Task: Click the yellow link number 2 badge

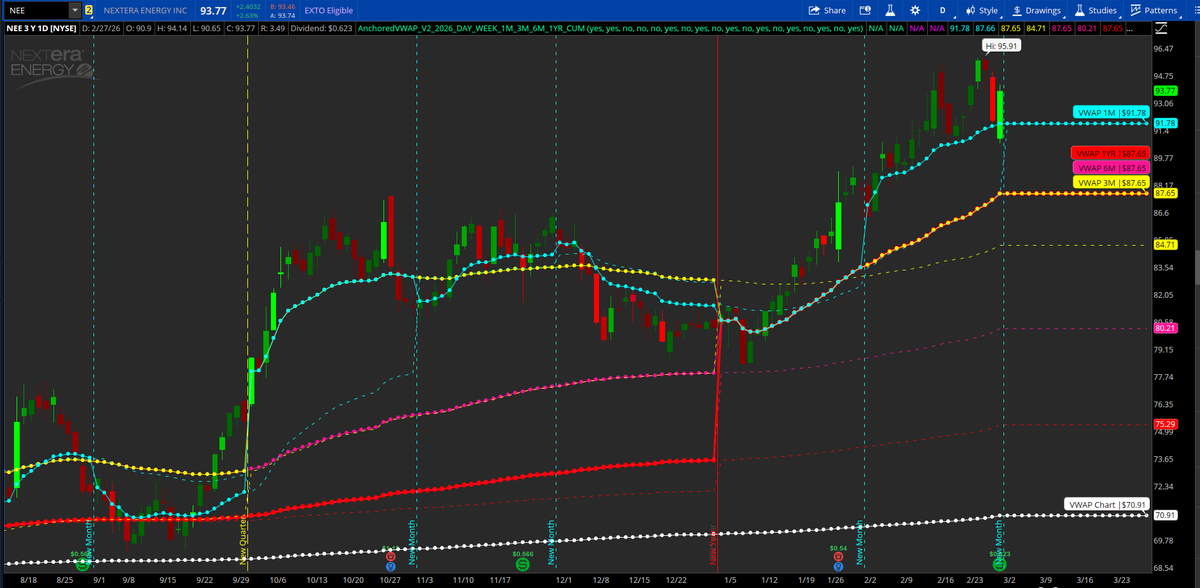Action: [89, 10]
